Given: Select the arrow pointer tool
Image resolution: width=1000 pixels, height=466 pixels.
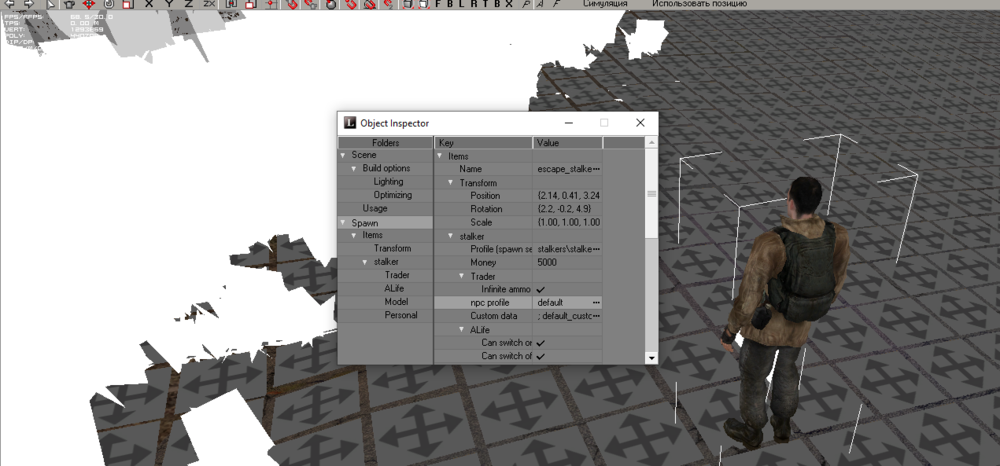Looking at the screenshot, I should coord(52,4).
